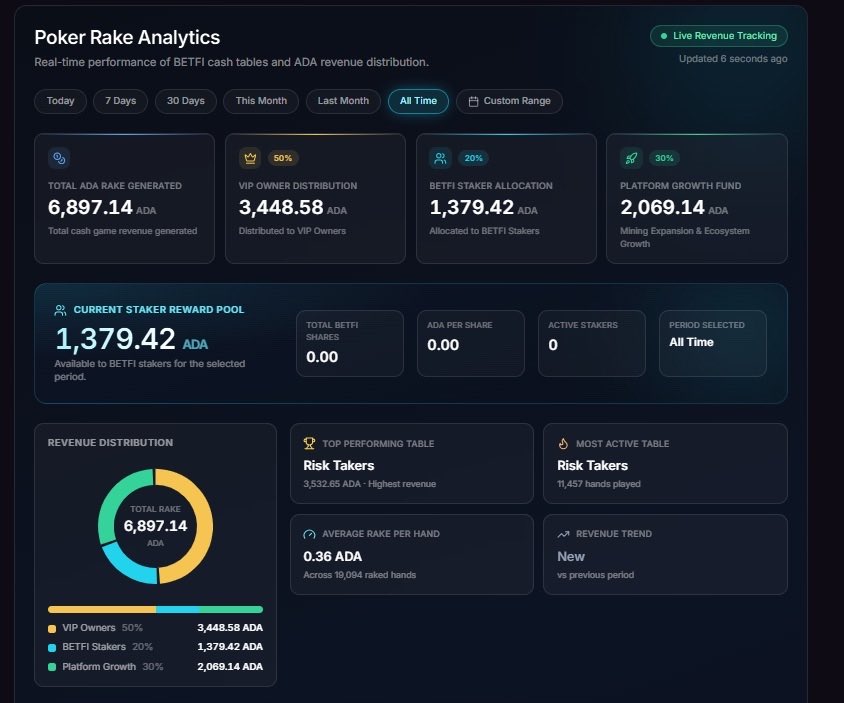Select the Today time filter

coord(60,101)
